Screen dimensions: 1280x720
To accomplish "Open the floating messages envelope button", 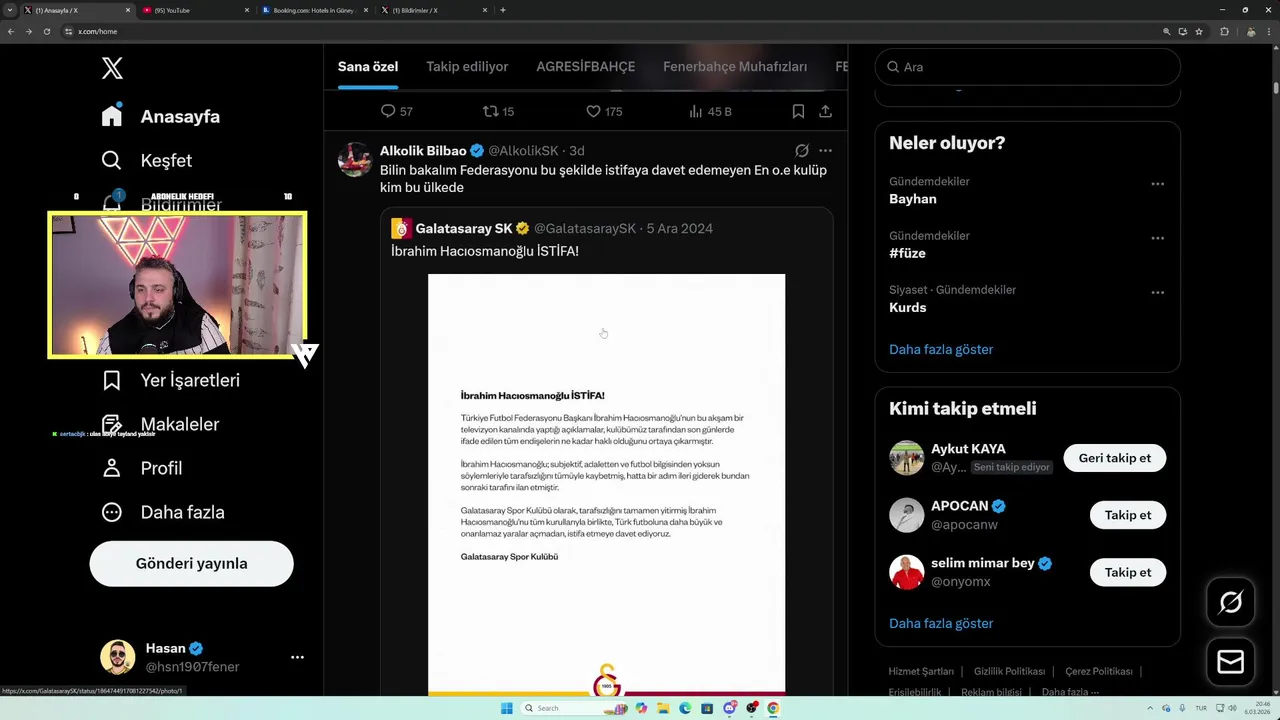I will [1230, 662].
